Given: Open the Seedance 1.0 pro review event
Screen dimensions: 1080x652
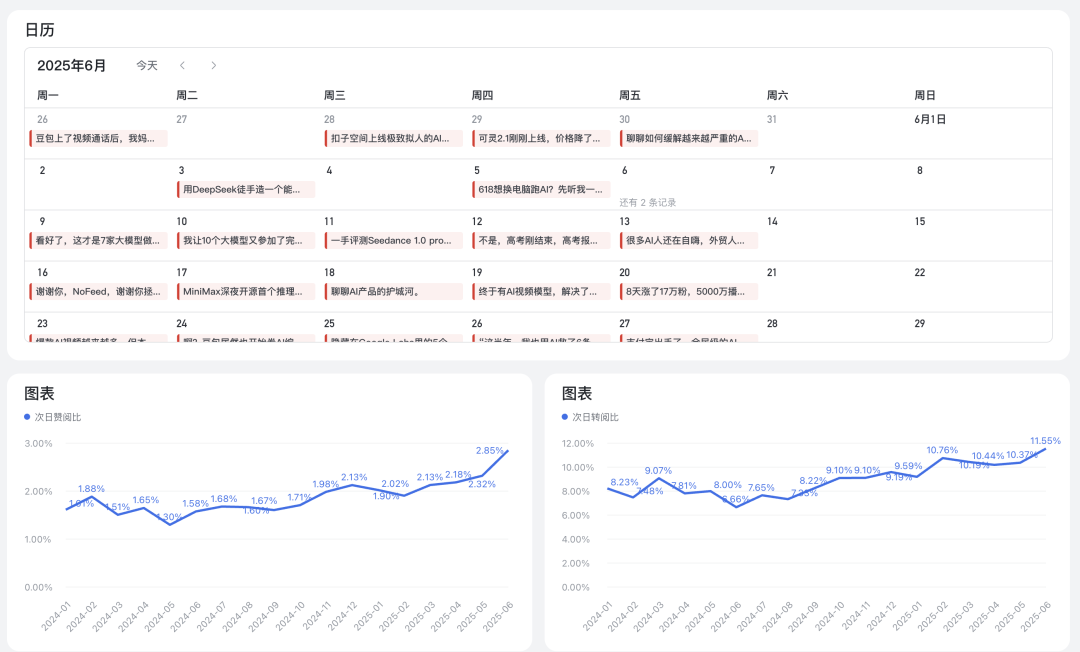Looking at the screenshot, I should tap(394, 241).
